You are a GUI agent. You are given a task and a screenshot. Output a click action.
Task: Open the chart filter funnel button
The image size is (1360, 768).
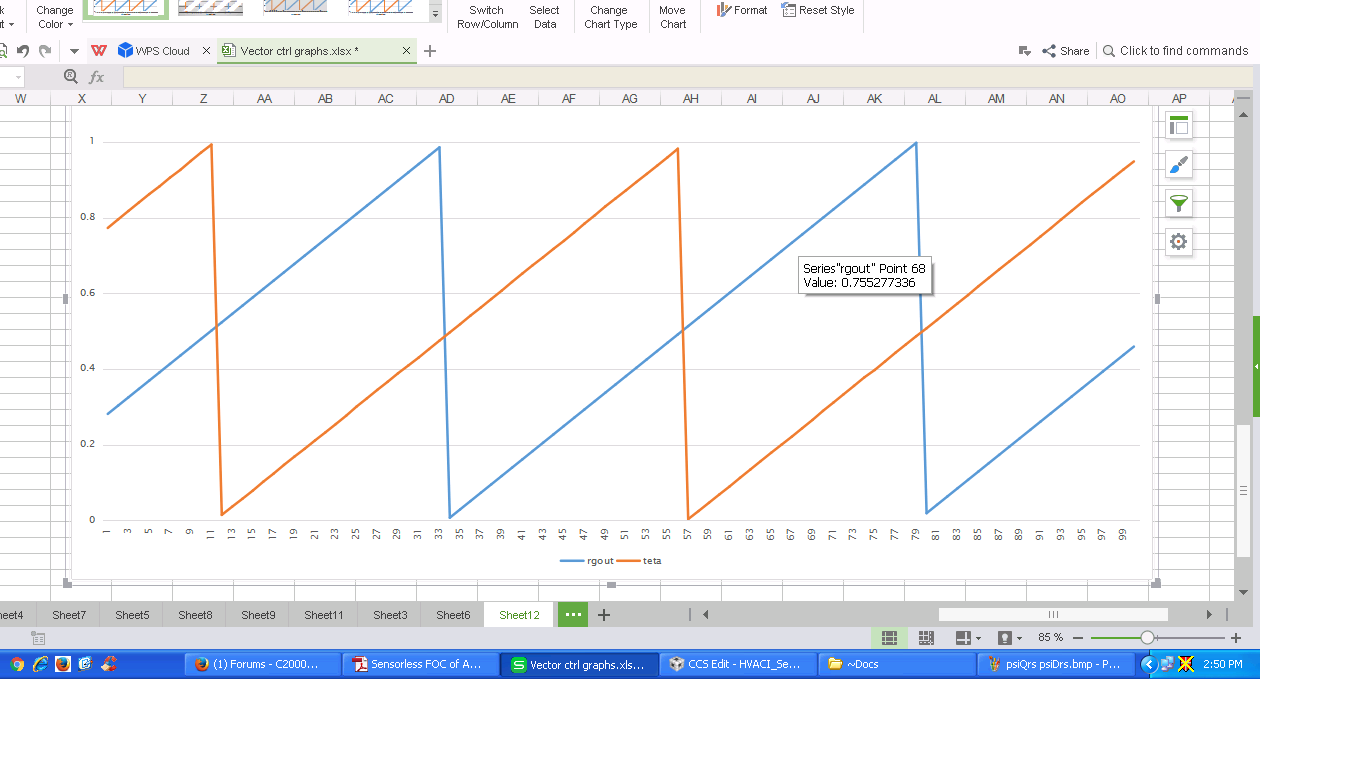point(1179,203)
